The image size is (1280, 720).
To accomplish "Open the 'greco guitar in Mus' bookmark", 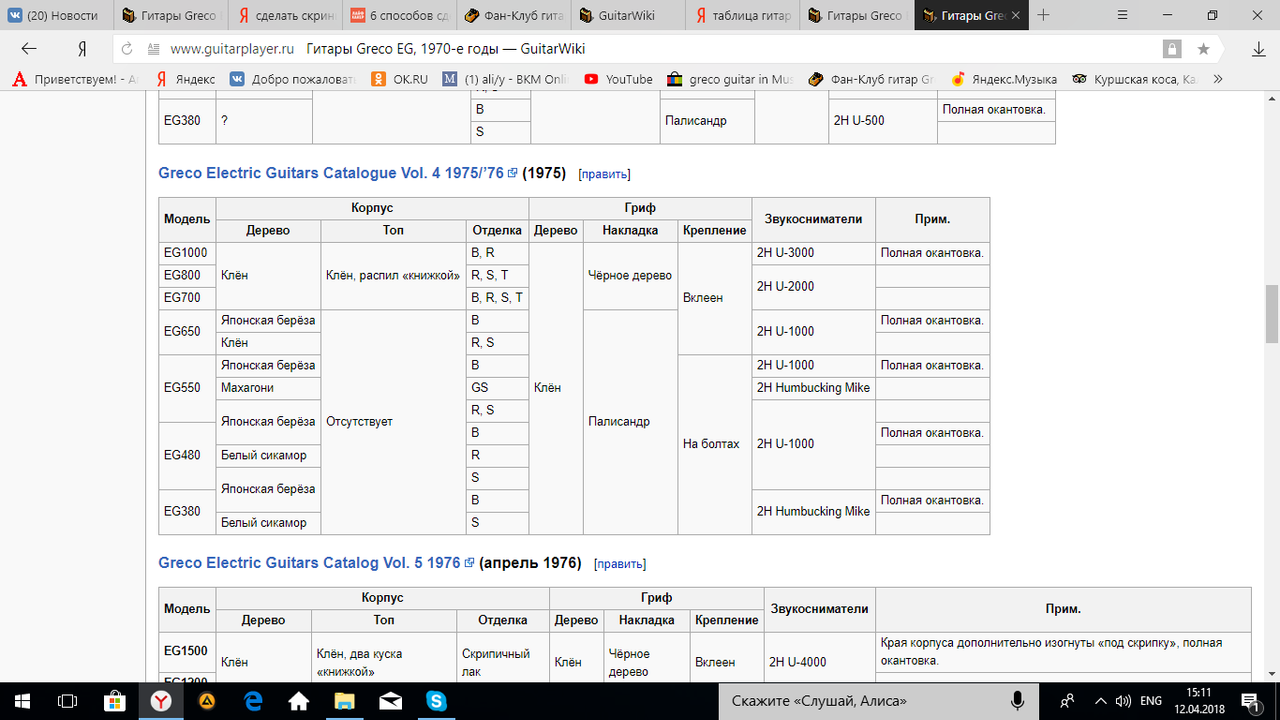I will click(x=731, y=79).
